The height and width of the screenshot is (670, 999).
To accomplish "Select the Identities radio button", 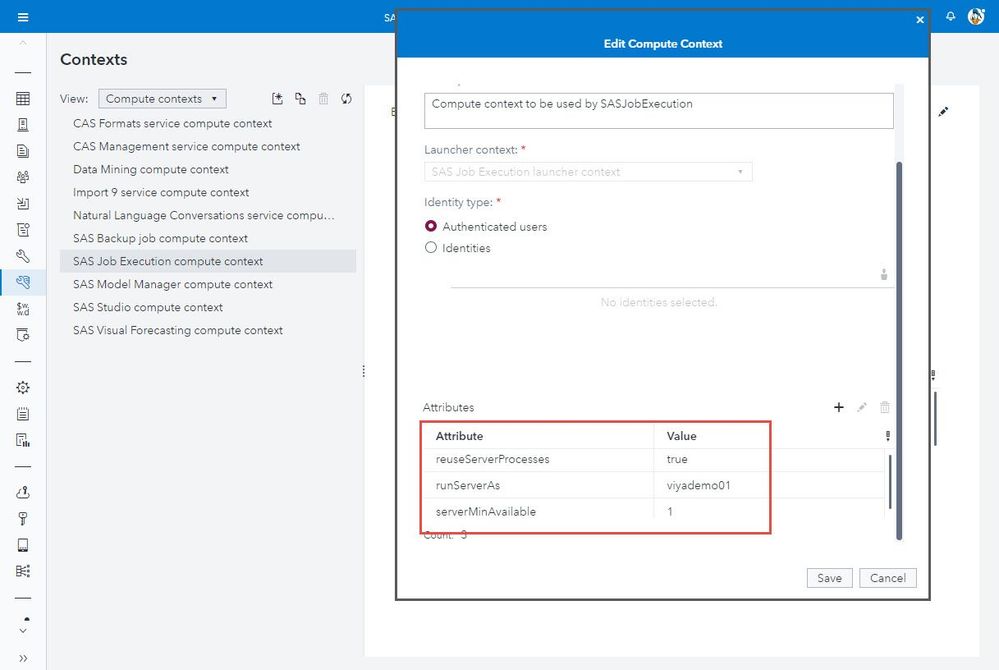I will 431,247.
